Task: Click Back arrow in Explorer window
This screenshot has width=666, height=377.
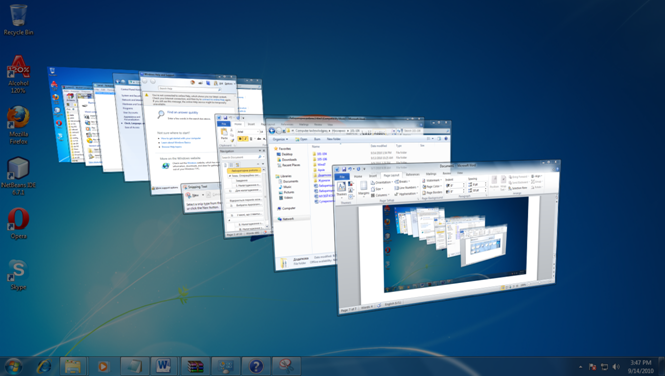Action: point(272,131)
